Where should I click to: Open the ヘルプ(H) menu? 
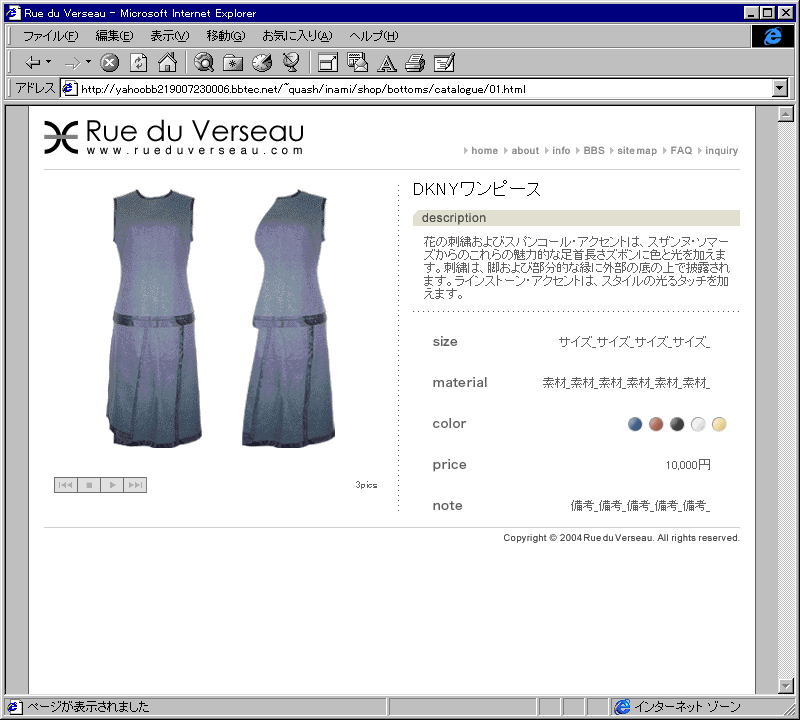click(373, 36)
